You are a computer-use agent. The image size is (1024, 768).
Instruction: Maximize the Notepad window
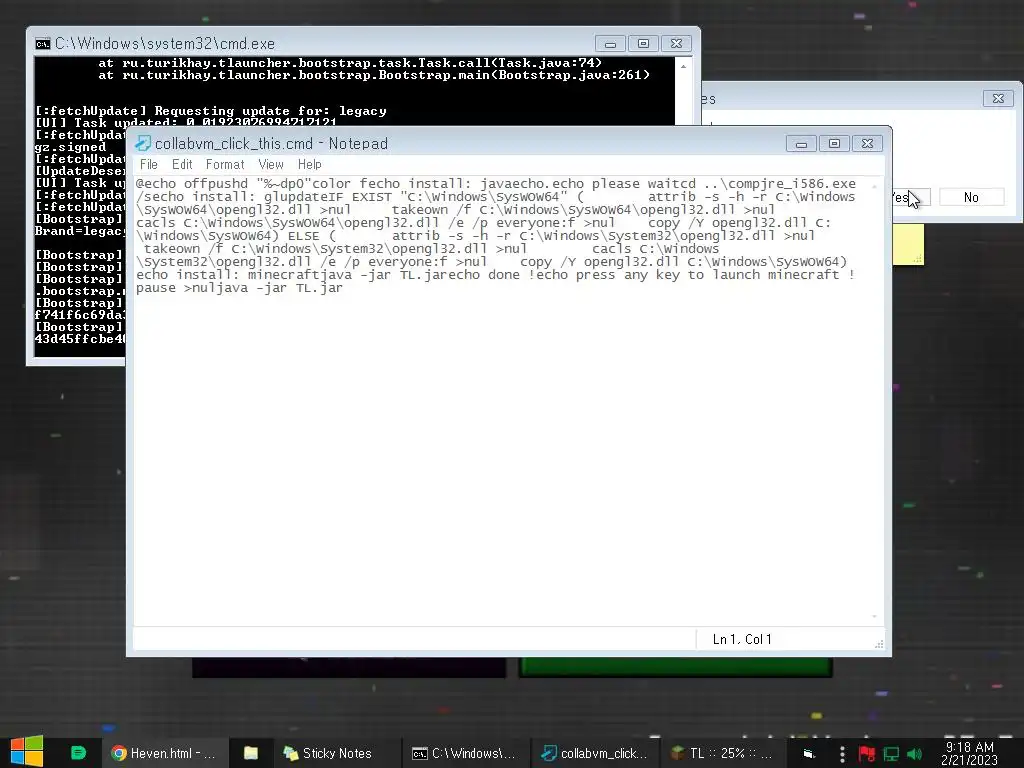tap(834, 144)
